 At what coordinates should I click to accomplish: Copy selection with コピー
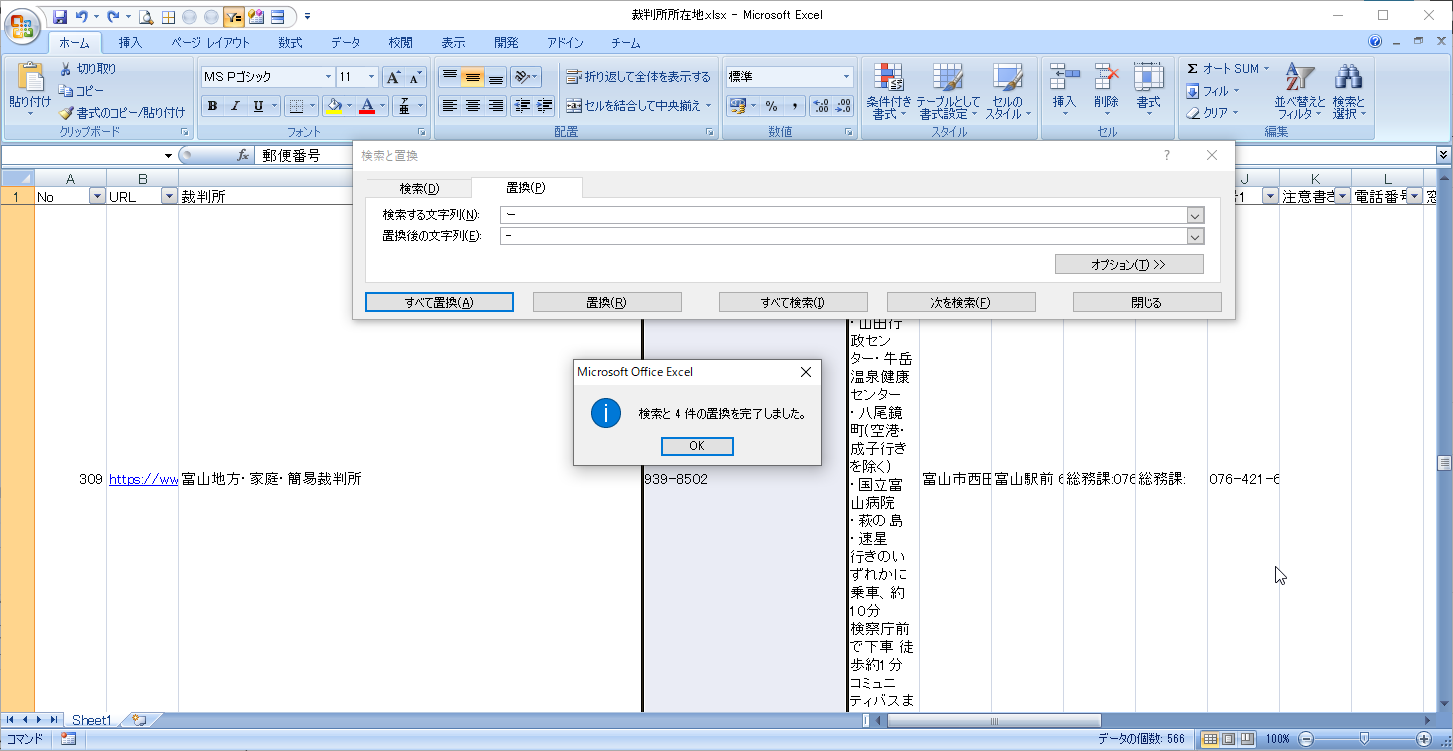click(x=81, y=91)
